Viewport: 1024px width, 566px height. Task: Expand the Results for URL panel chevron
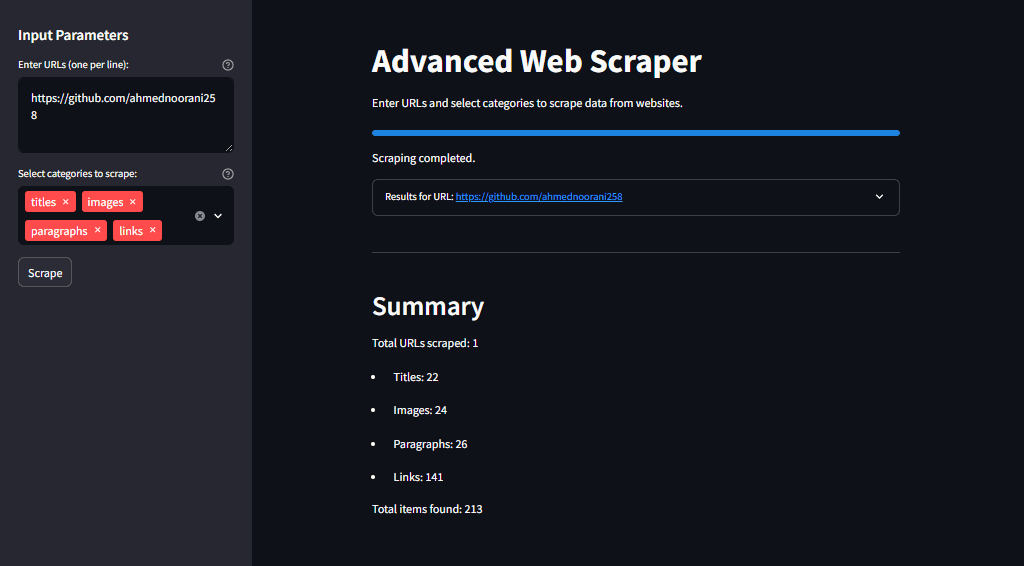pyautogui.click(x=879, y=197)
